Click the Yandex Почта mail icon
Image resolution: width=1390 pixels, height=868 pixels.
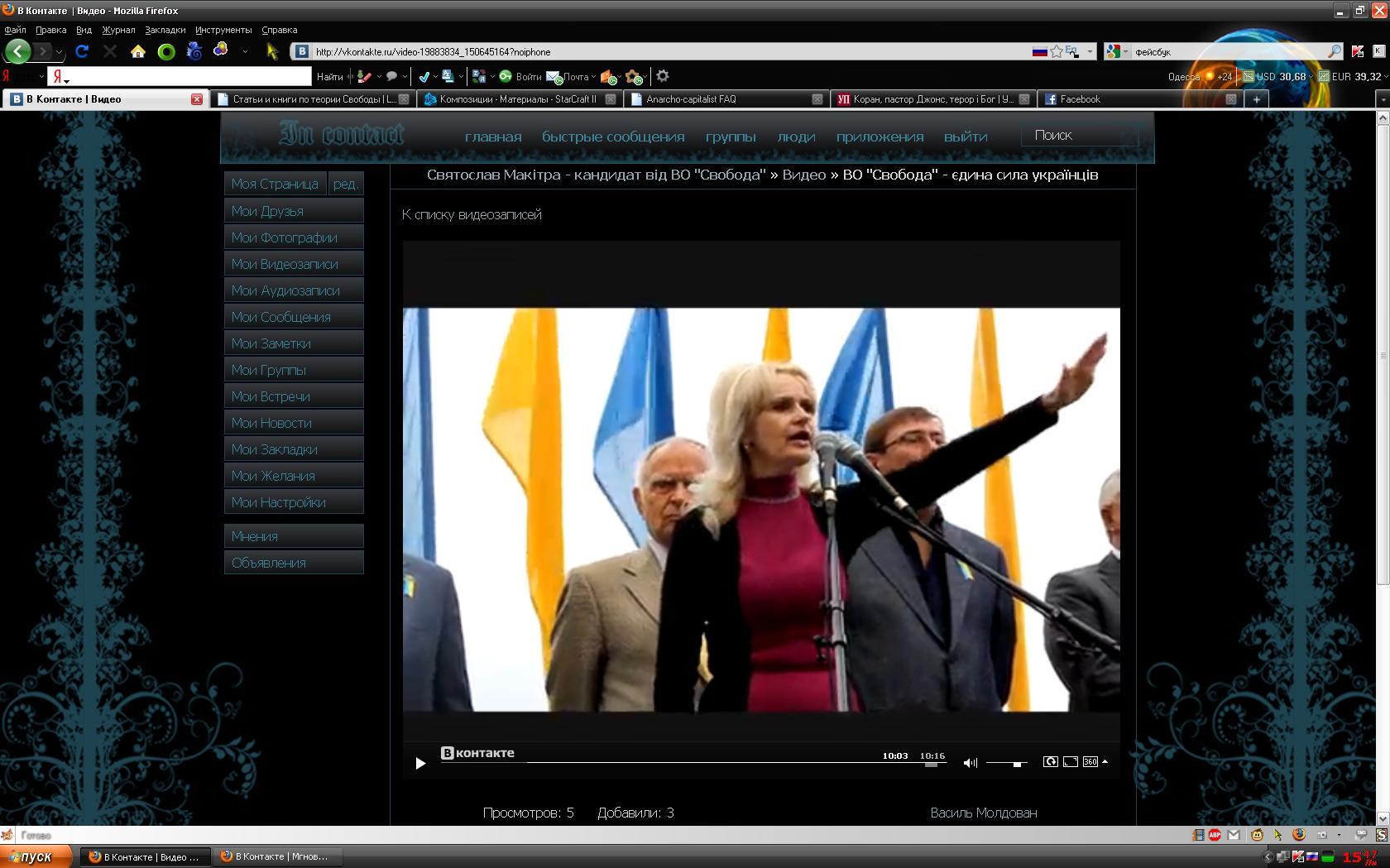[x=554, y=77]
